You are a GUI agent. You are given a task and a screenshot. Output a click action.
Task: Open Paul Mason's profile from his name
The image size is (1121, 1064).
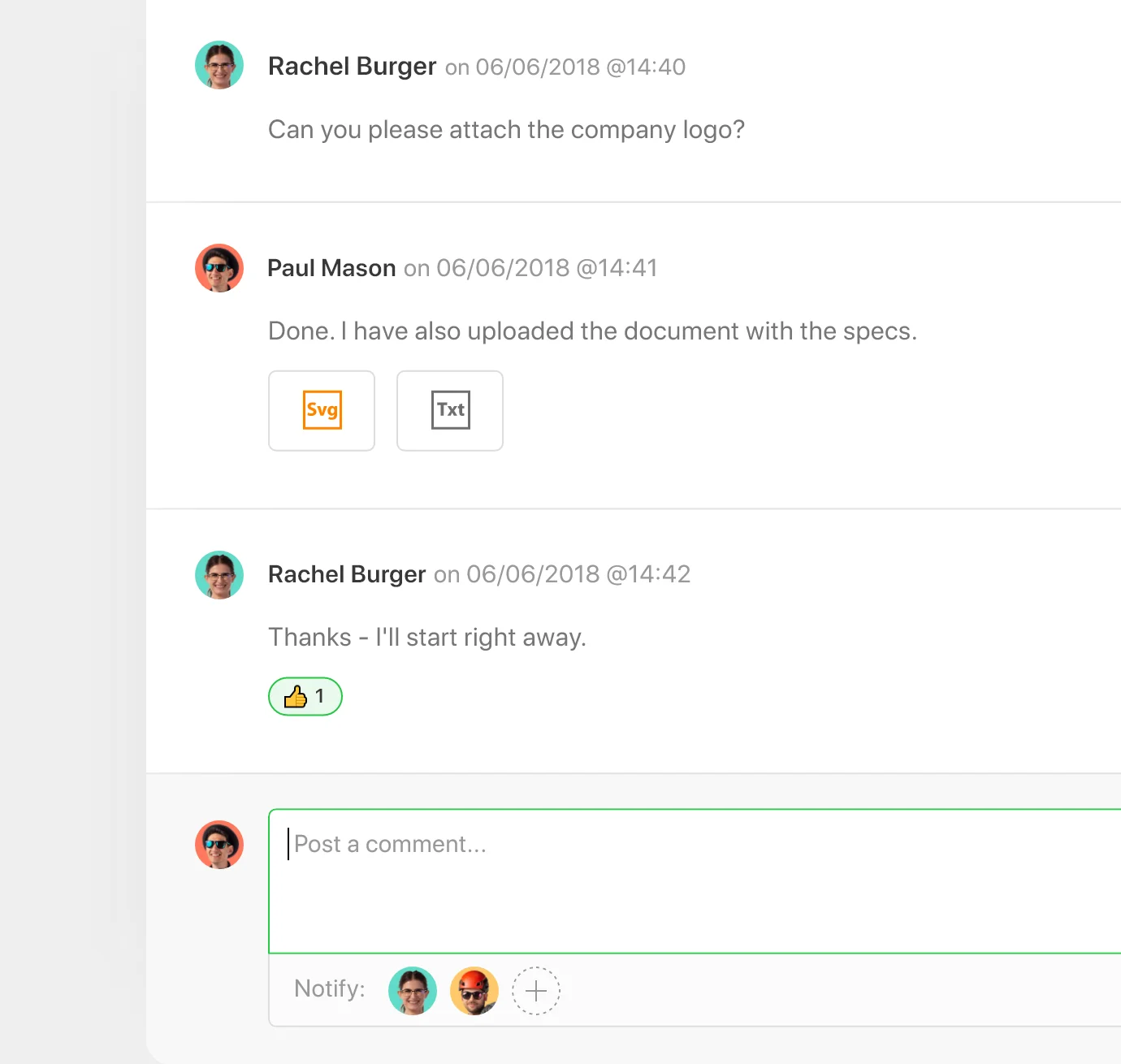click(x=331, y=268)
